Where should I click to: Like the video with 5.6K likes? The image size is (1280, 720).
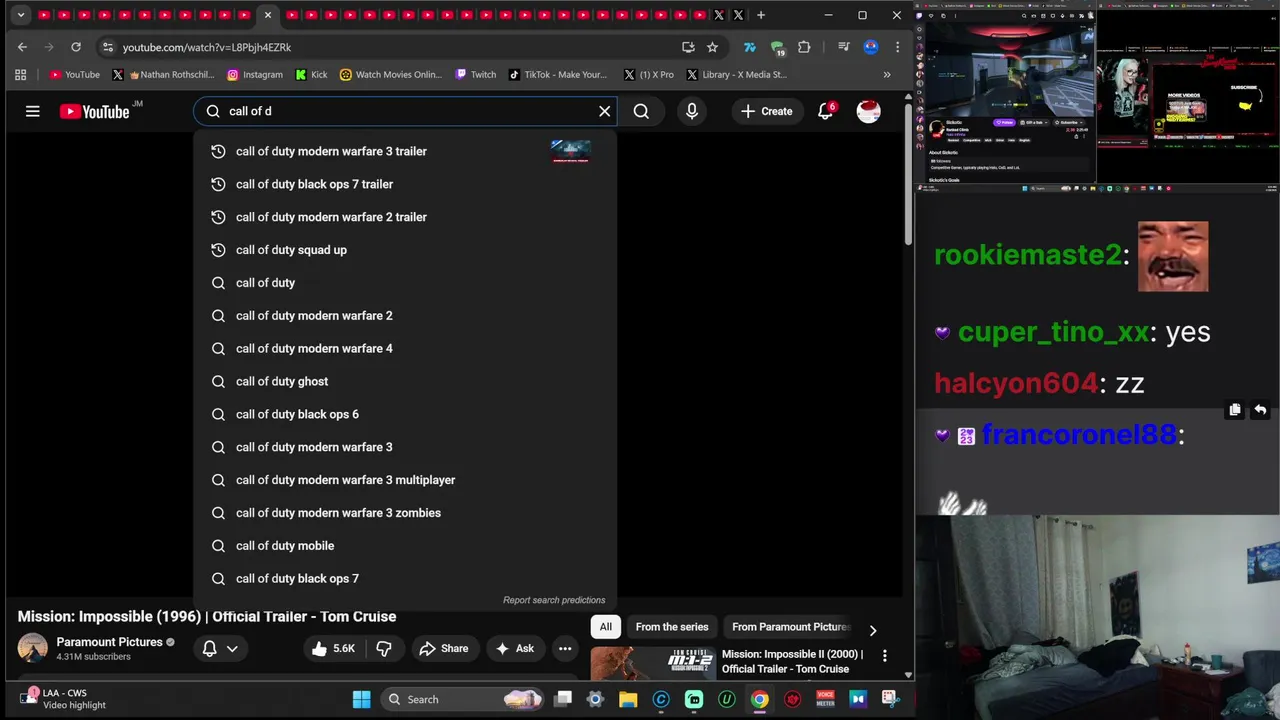point(333,648)
